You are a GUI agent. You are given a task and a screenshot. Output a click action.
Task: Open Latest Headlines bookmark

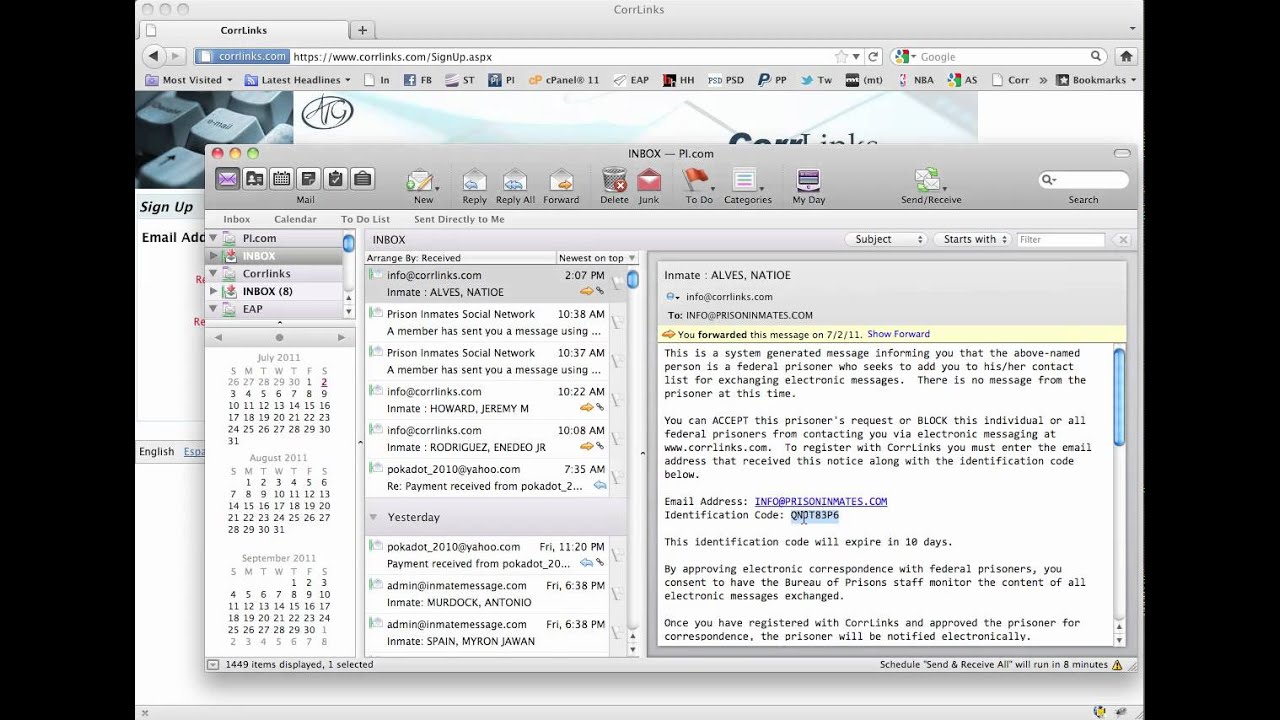[298, 80]
